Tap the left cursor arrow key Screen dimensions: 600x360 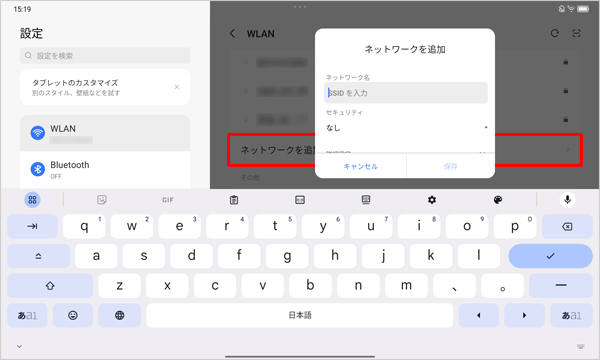[479, 315]
